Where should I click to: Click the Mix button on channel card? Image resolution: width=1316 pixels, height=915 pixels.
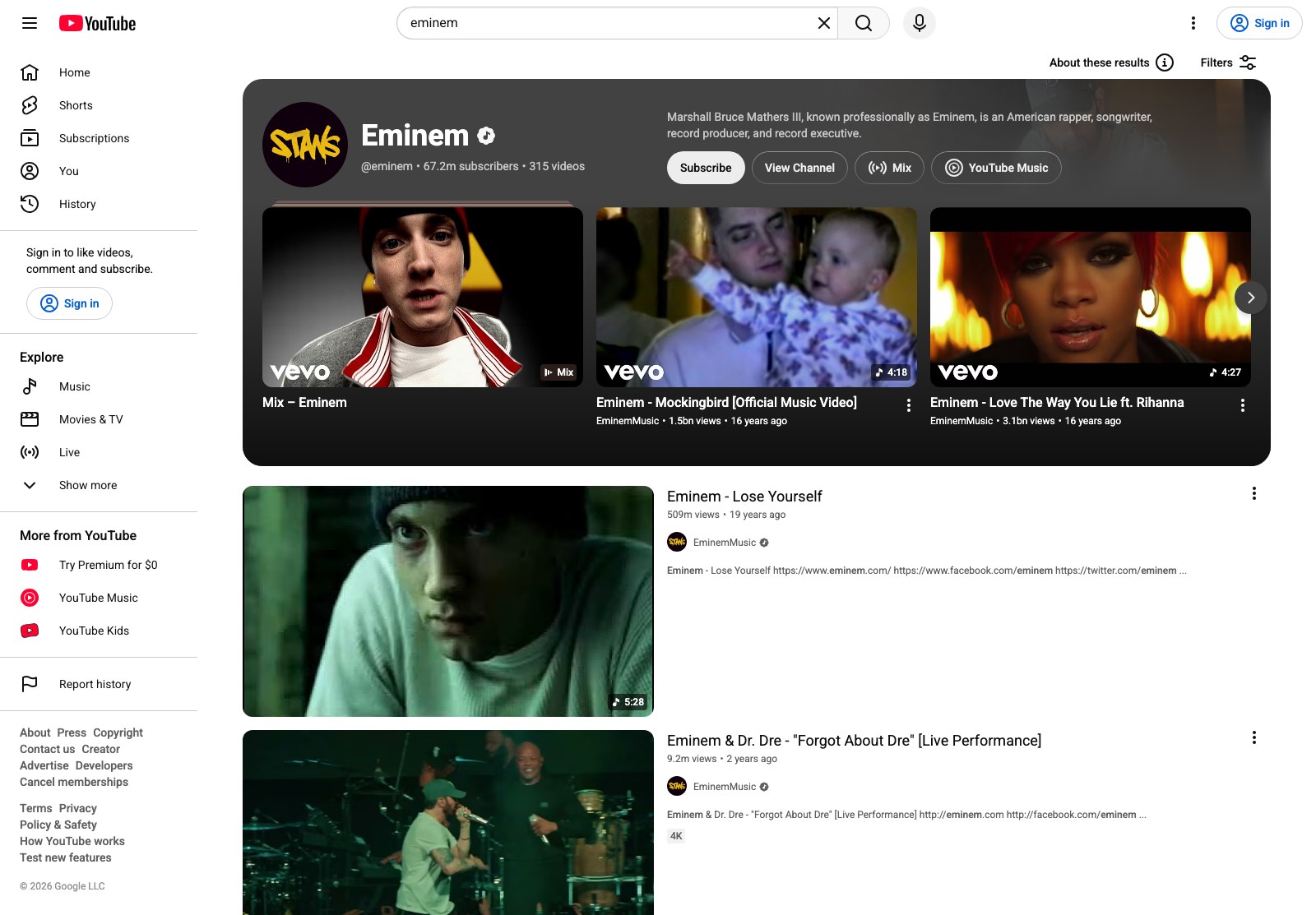click(x=890, y=168)
